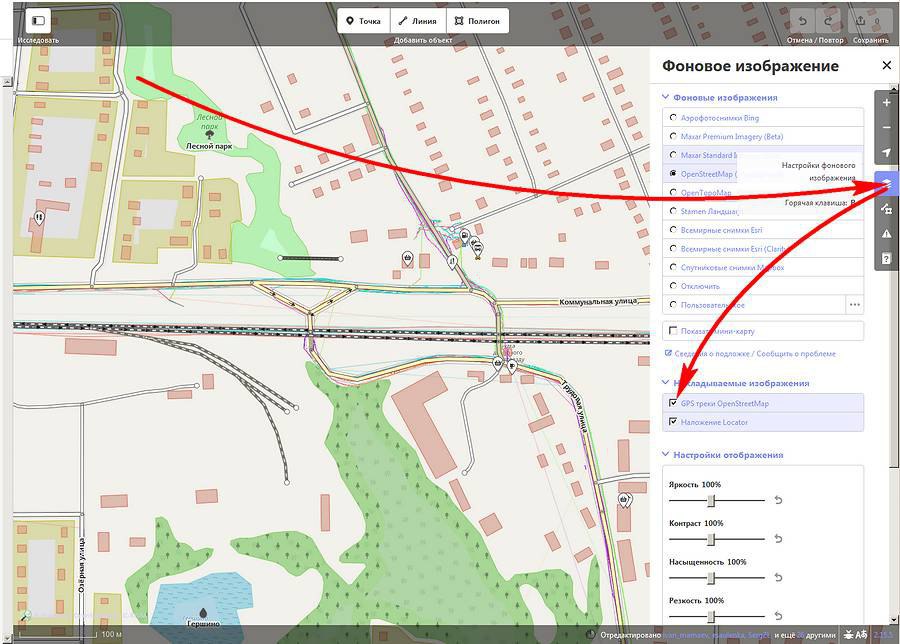Viewport: 900px width, 644px height.
Task: Click Лесной парк tree marker
Action: point(210,135)
